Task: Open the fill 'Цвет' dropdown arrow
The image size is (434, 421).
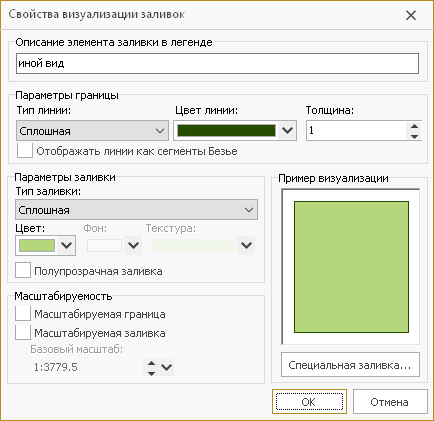Action: click(66, 245)
